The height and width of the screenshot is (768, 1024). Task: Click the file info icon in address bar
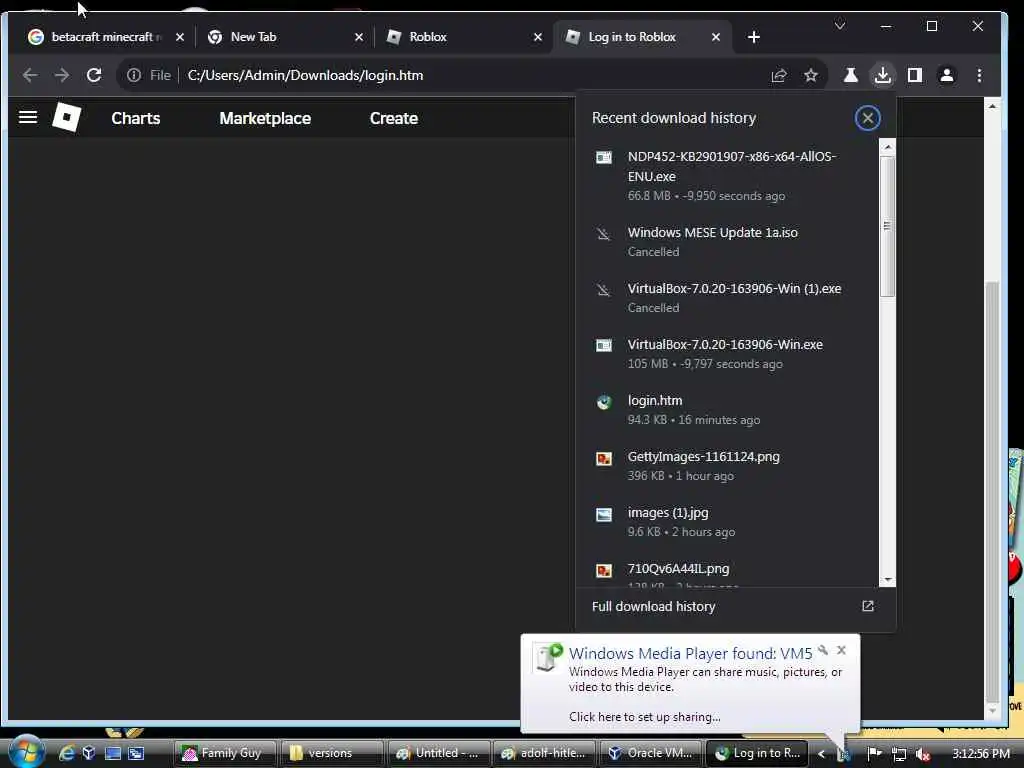coord(134,75)
